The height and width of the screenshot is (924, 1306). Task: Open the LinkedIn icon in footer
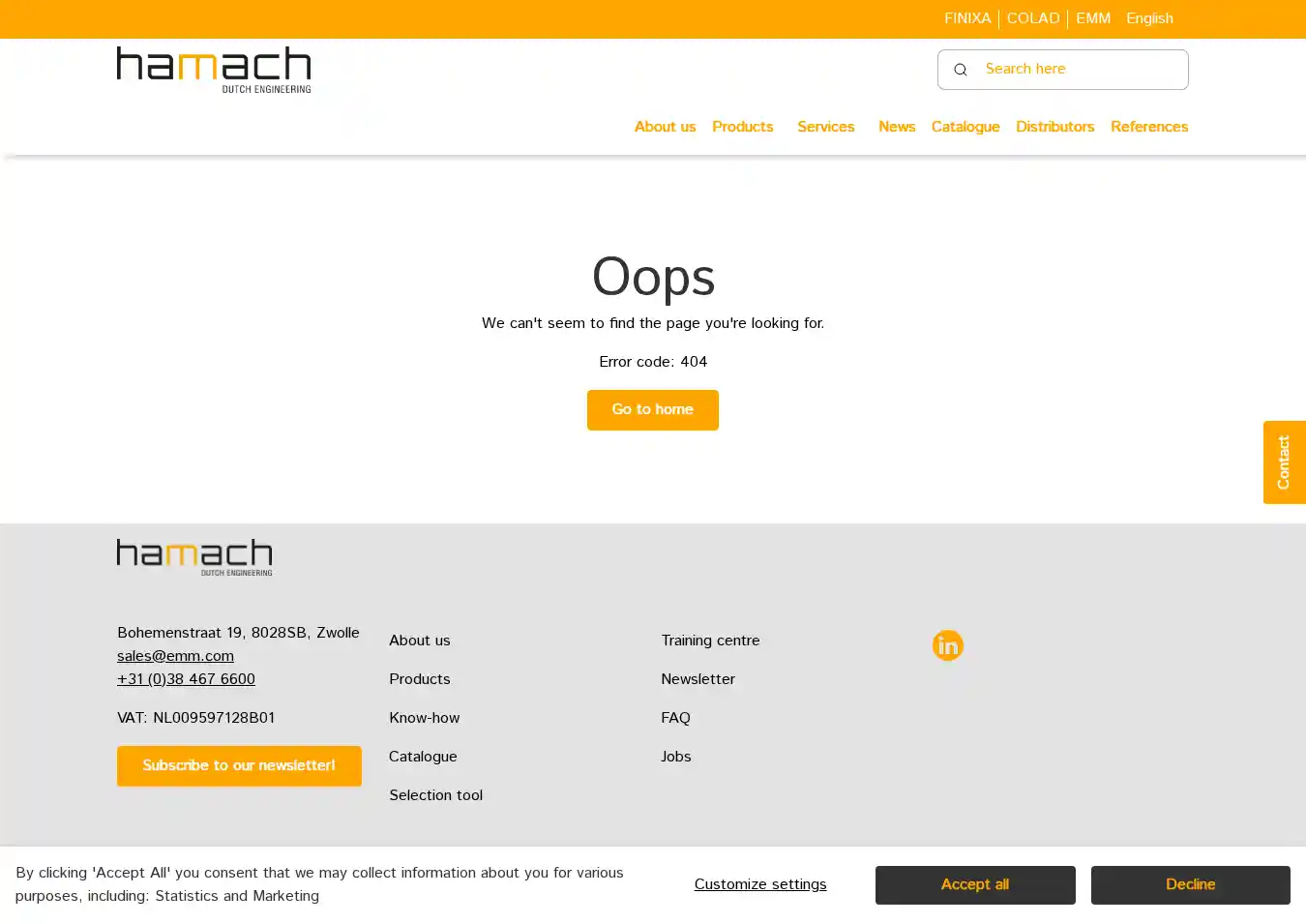coord(947,645)
